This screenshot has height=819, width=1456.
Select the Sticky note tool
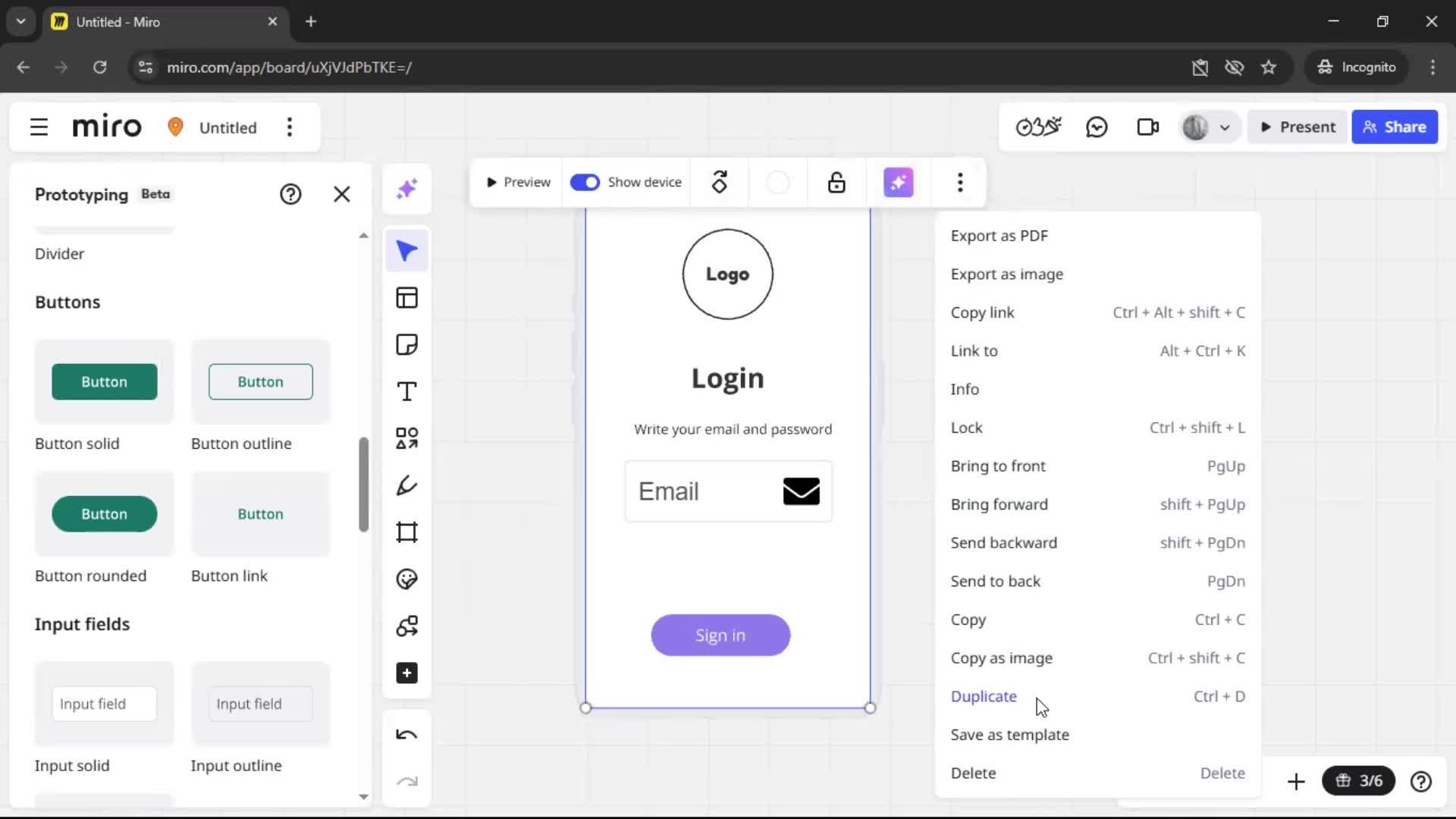pyautogui.click(x=407, y=345)
